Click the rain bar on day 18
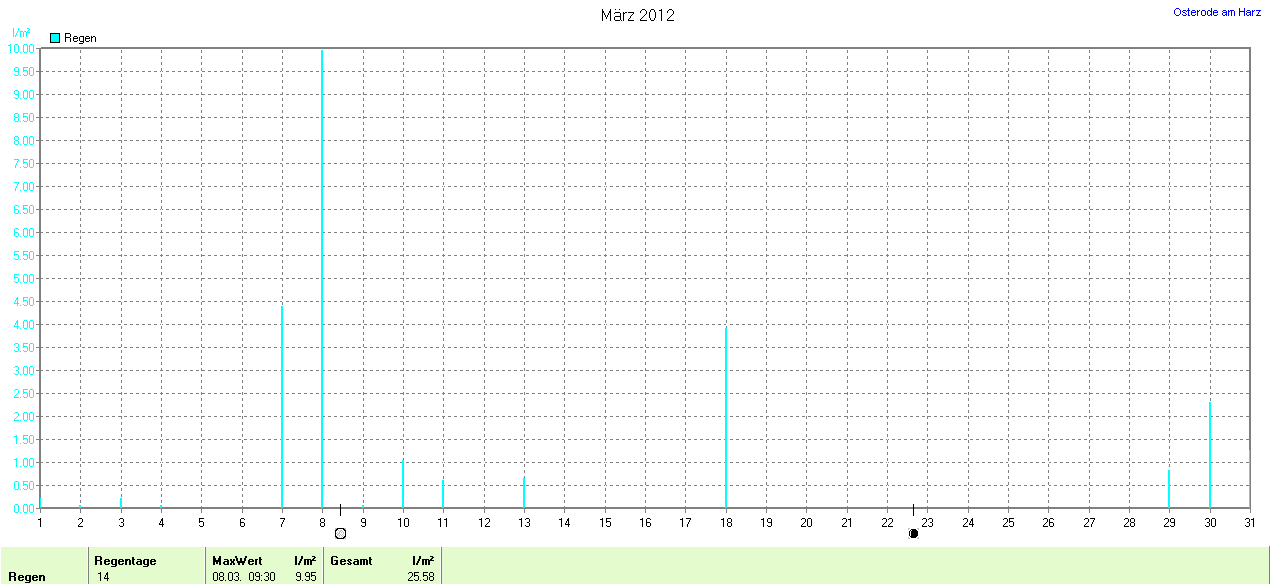This screenshot has width=1270, height=584. coord(726,418)
